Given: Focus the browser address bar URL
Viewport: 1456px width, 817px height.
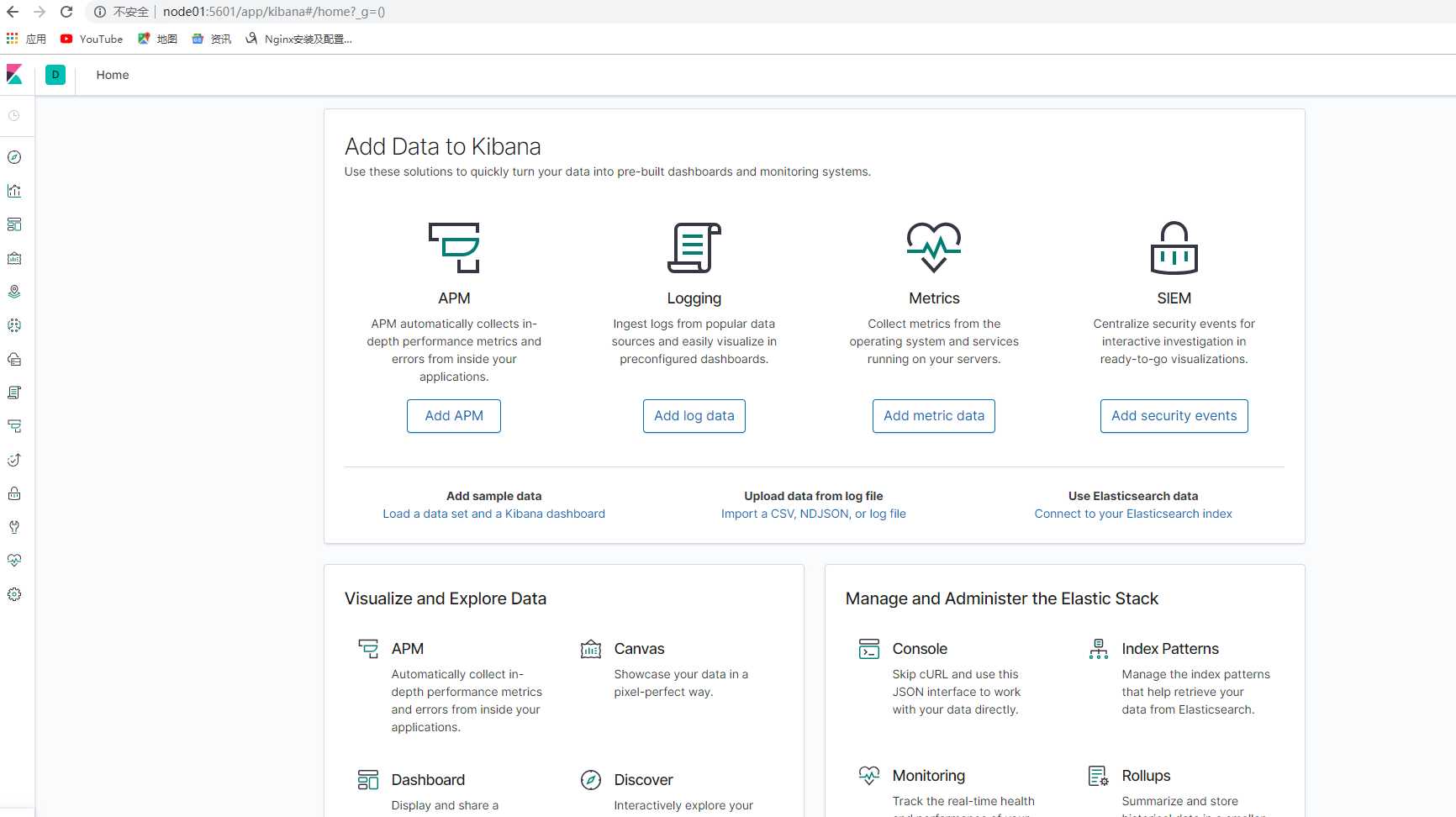Looking at the screenshot, I should tap(274, 12).
